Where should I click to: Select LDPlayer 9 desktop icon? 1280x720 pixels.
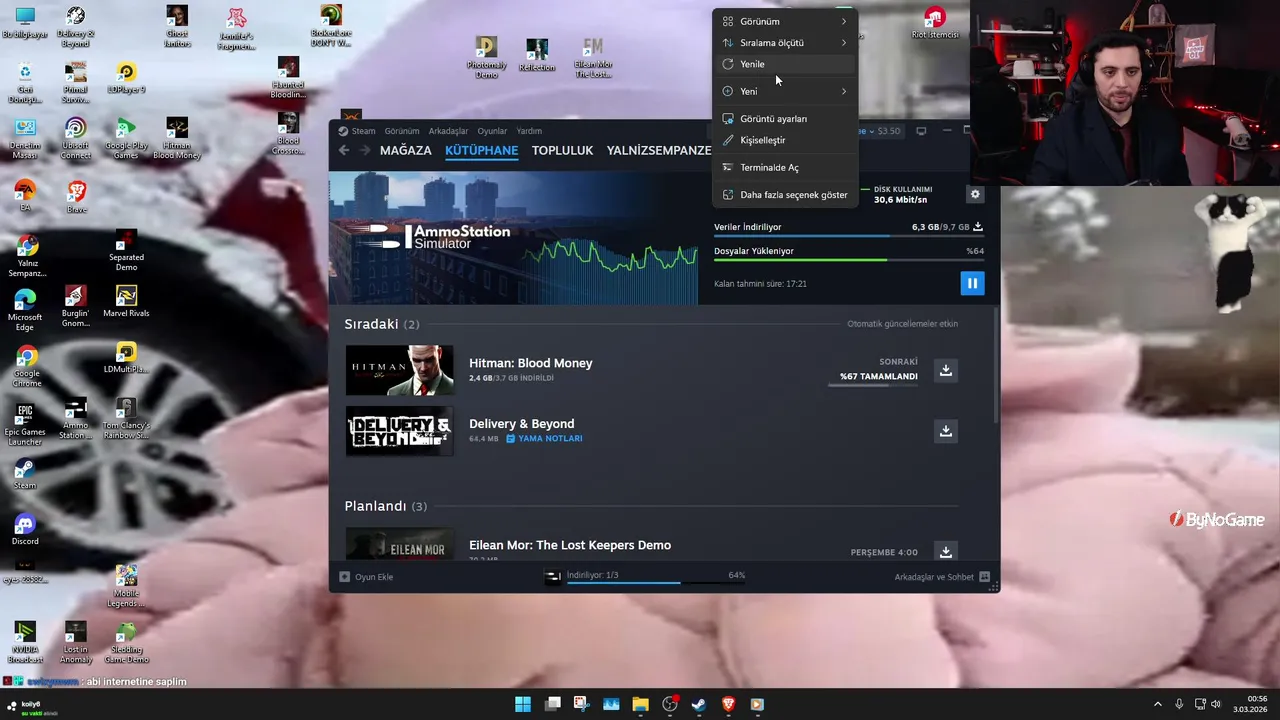[x=126, y=77]
